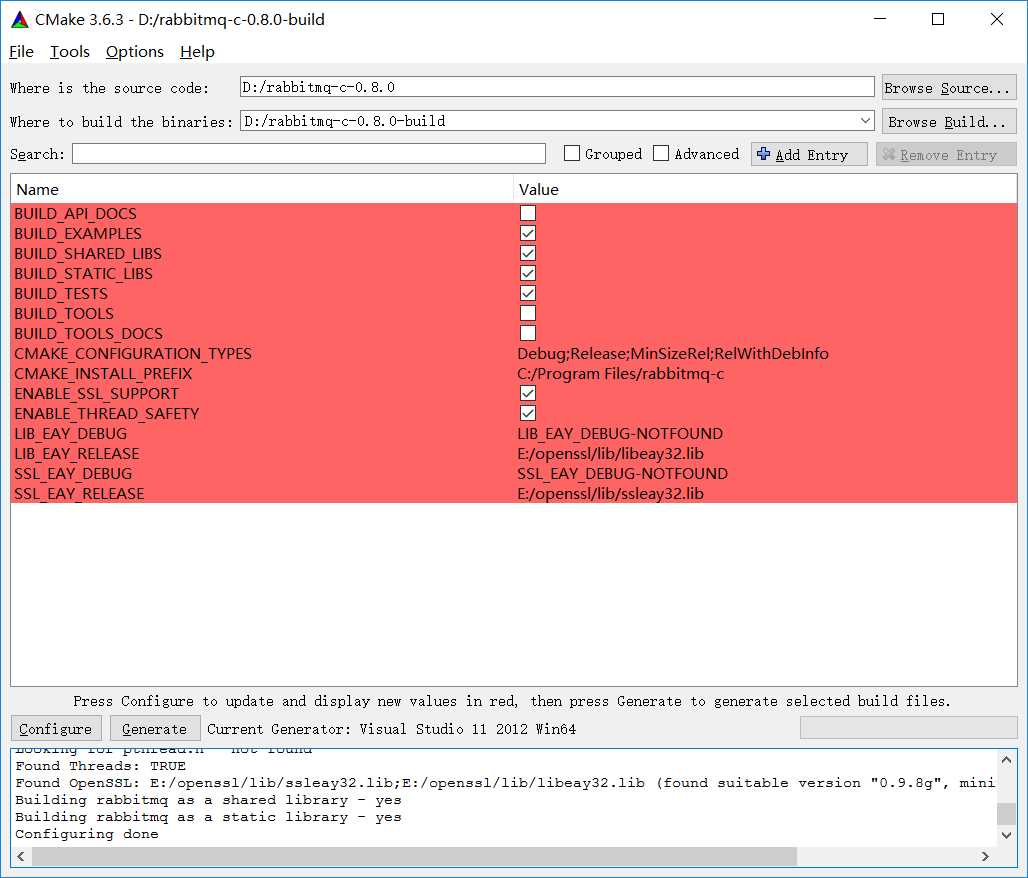This screenshot has height=878, width=1028.
Task: Click the output log horizontal scrollbar thumb
Action: tap(414, 856)
